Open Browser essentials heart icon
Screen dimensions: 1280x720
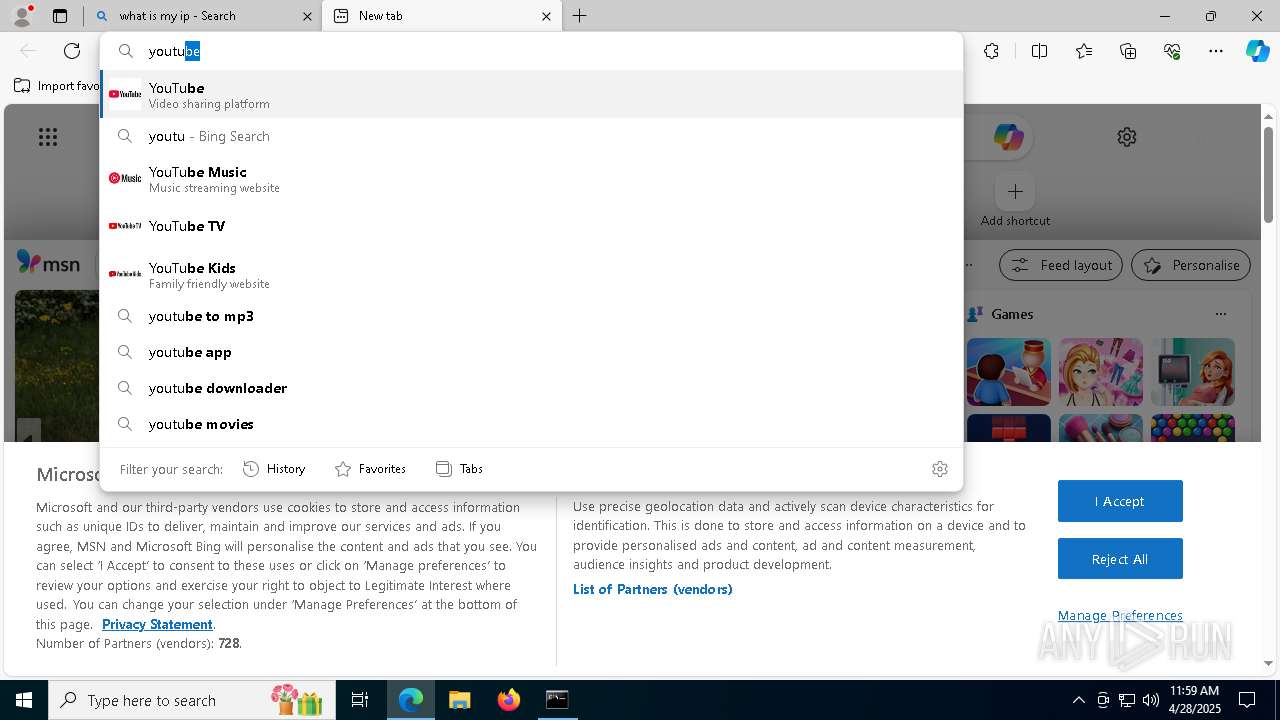pos(1172,51)
